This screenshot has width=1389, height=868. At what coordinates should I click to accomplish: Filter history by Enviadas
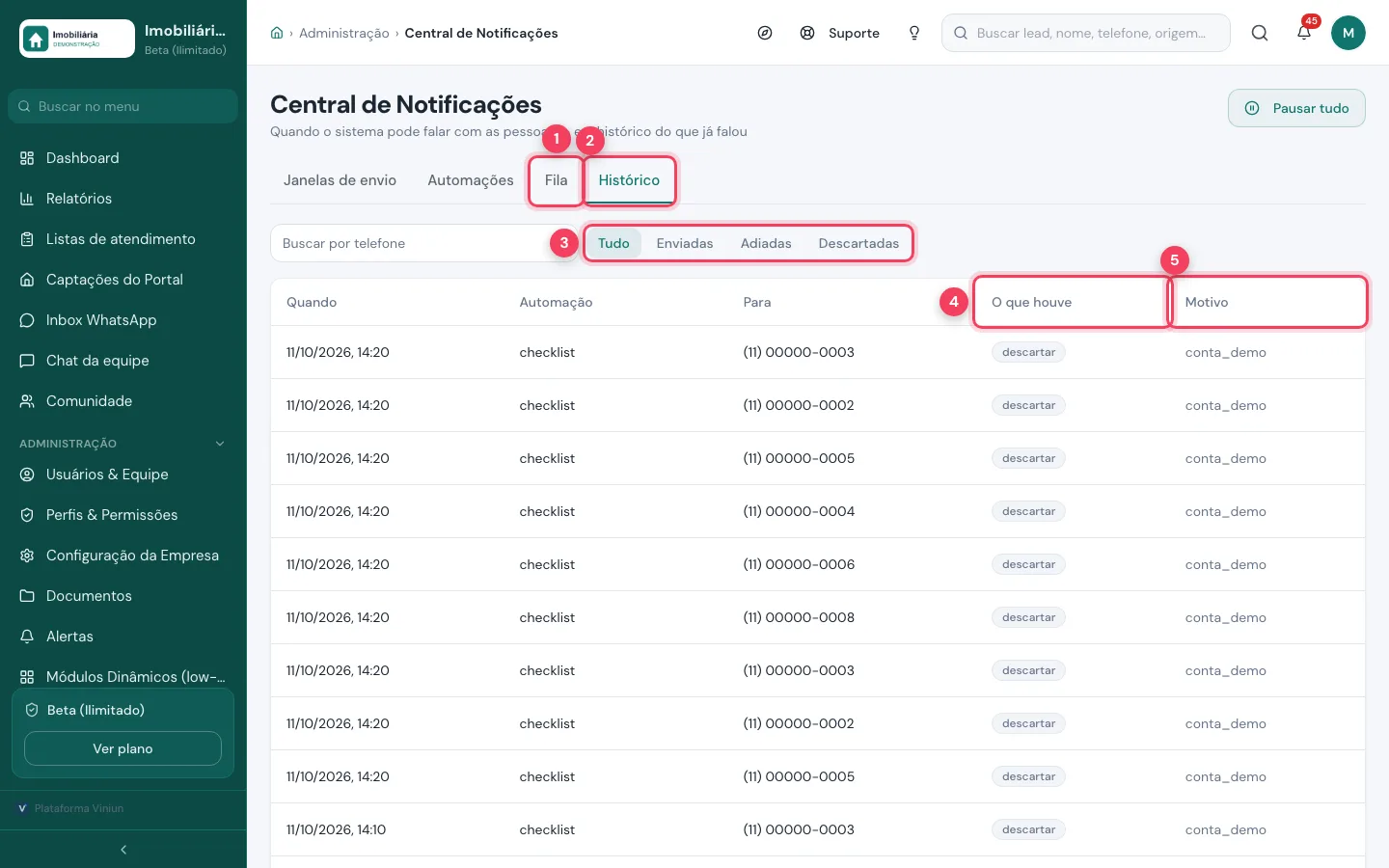[x=685, y=243]
